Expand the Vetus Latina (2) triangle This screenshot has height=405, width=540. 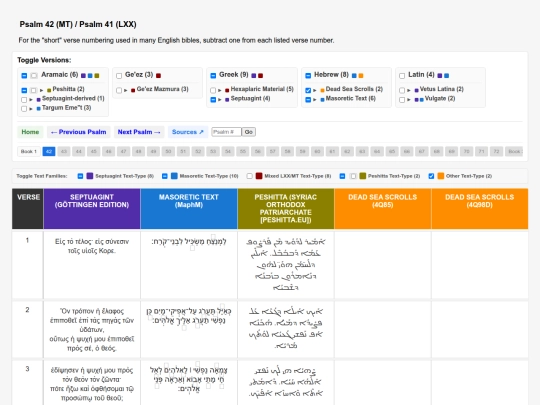[409, 90]
